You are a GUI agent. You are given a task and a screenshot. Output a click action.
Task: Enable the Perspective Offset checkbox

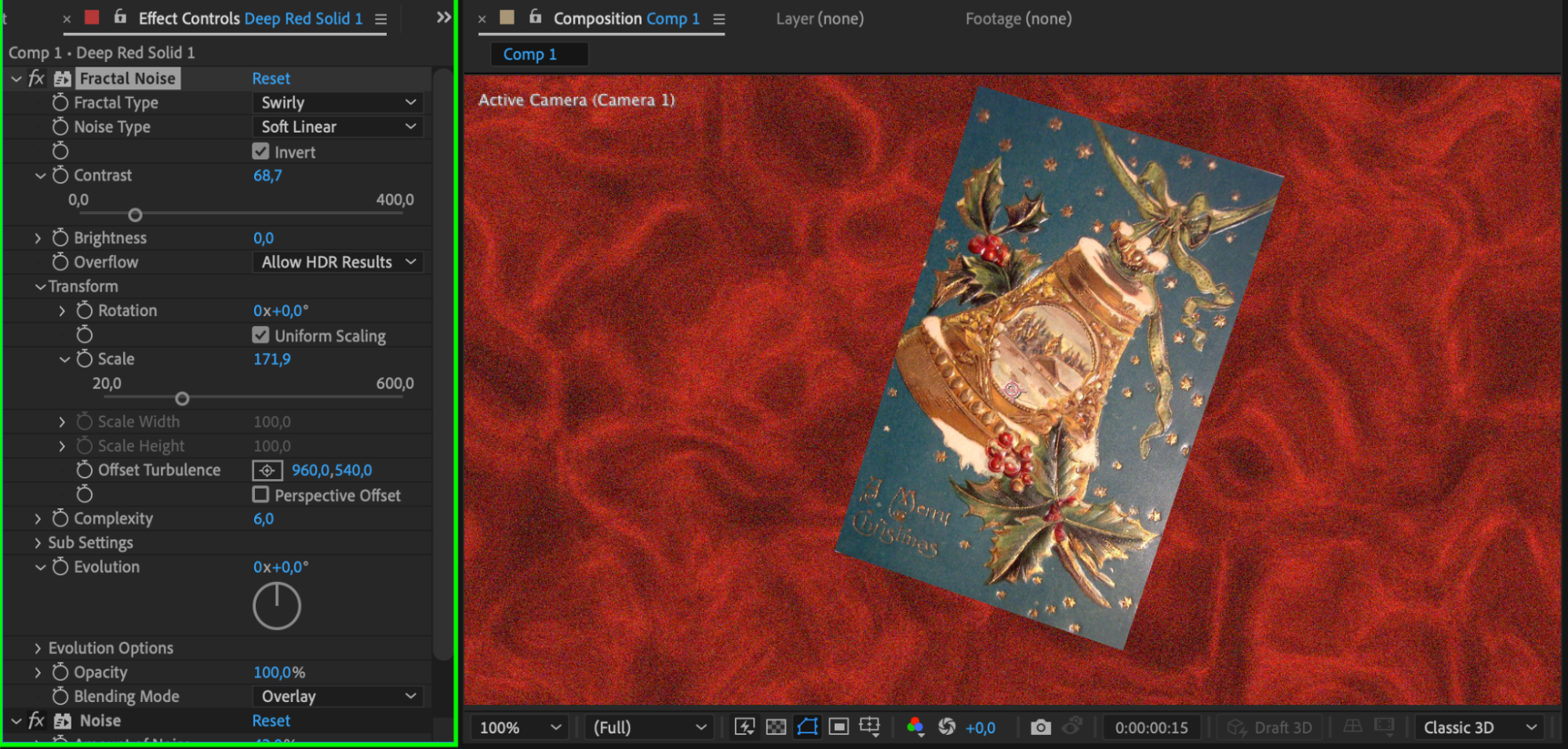click(x=260, y=495)
